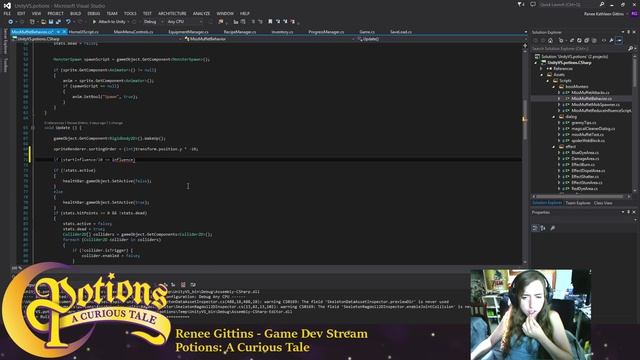Collapse the Scripts folder

pos(548,81)
